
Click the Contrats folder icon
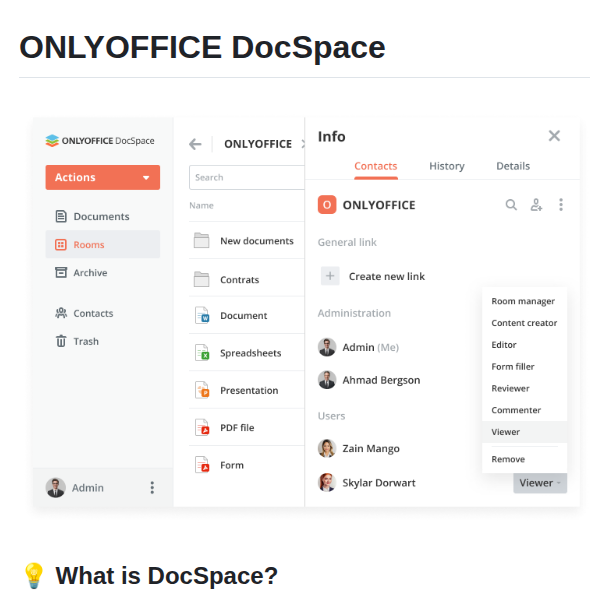coord(201,279)
